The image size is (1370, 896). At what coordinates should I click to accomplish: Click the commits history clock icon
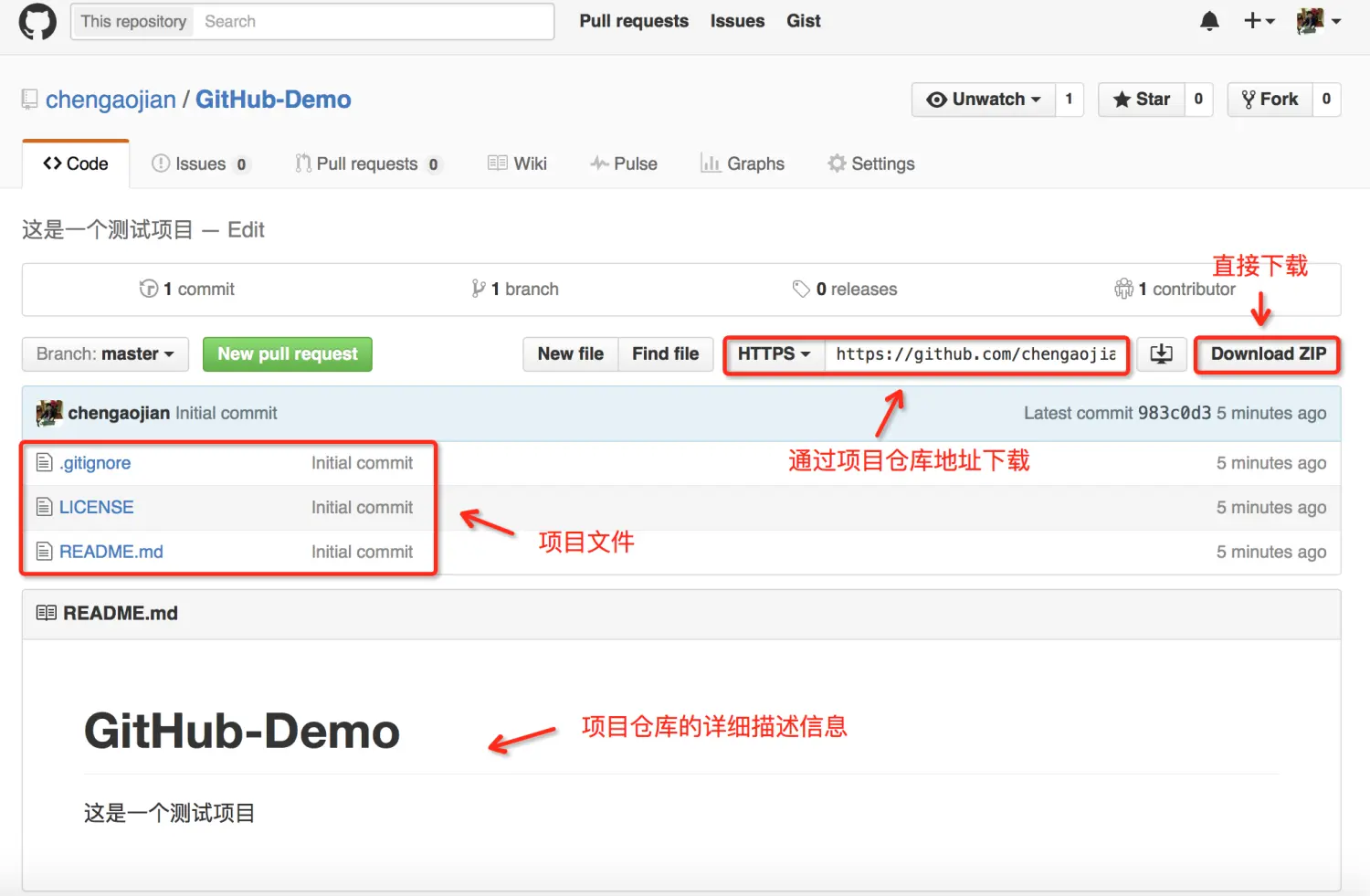click(x=149, y=289)
